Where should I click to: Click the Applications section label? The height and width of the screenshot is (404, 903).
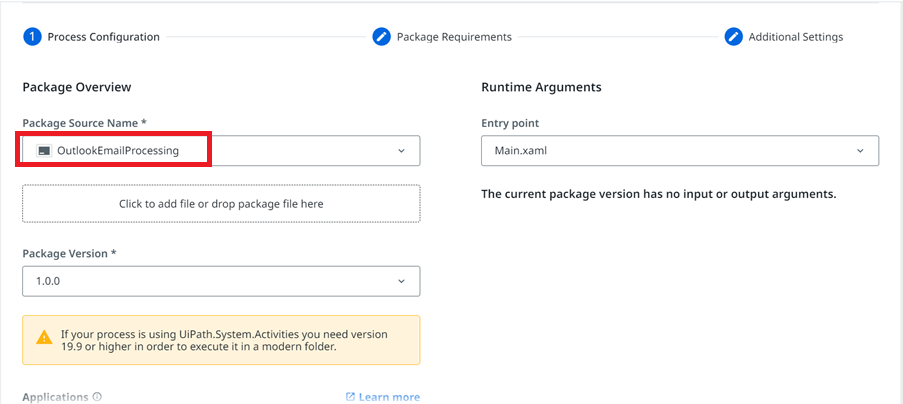[x=55, y=397]
